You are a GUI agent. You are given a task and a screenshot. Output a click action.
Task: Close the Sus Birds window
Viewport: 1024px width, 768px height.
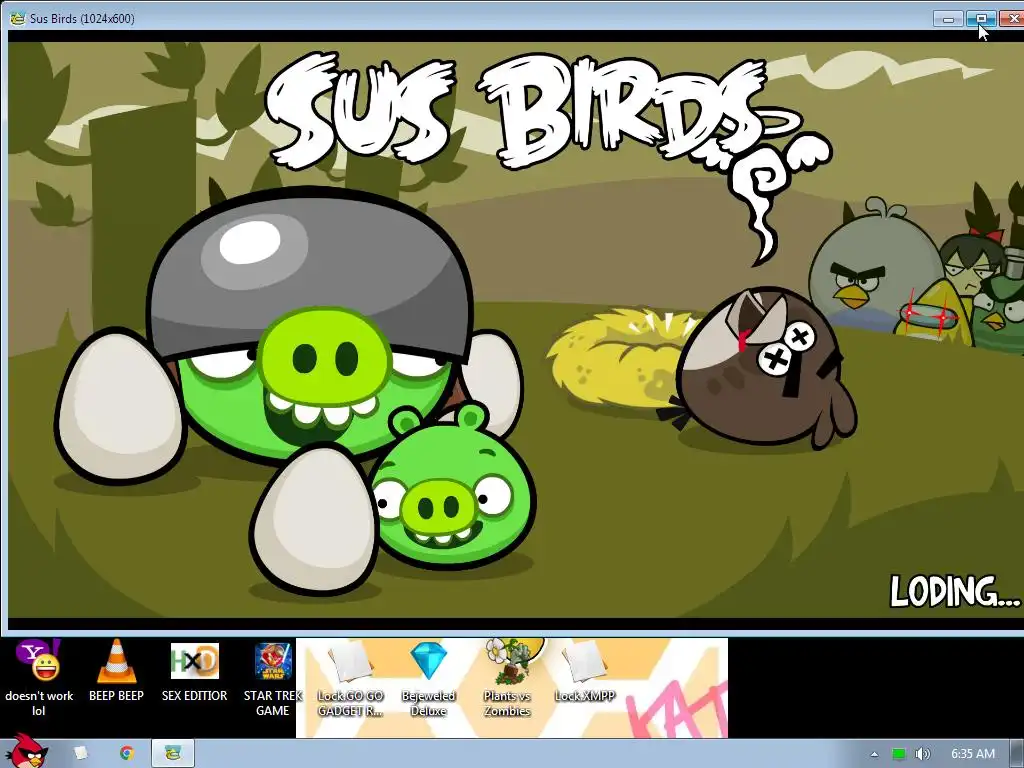click(x=1012, y=19)
